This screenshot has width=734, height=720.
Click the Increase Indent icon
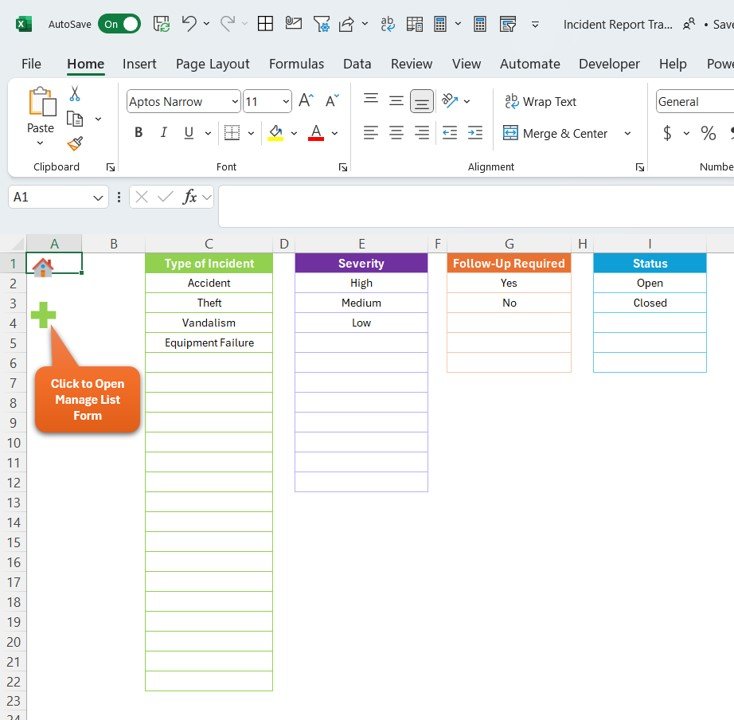475,133
